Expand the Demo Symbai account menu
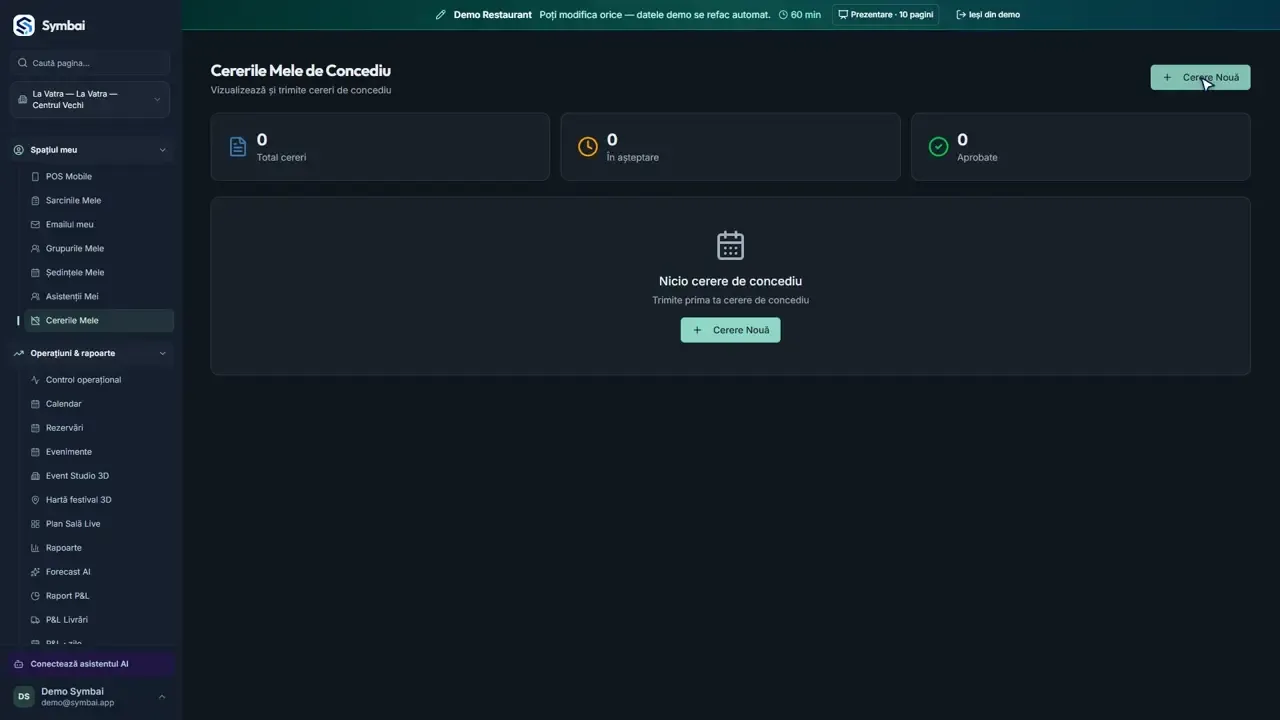Screen dimensions: 1280x720 pyautogui.click(x=90, y=697)
